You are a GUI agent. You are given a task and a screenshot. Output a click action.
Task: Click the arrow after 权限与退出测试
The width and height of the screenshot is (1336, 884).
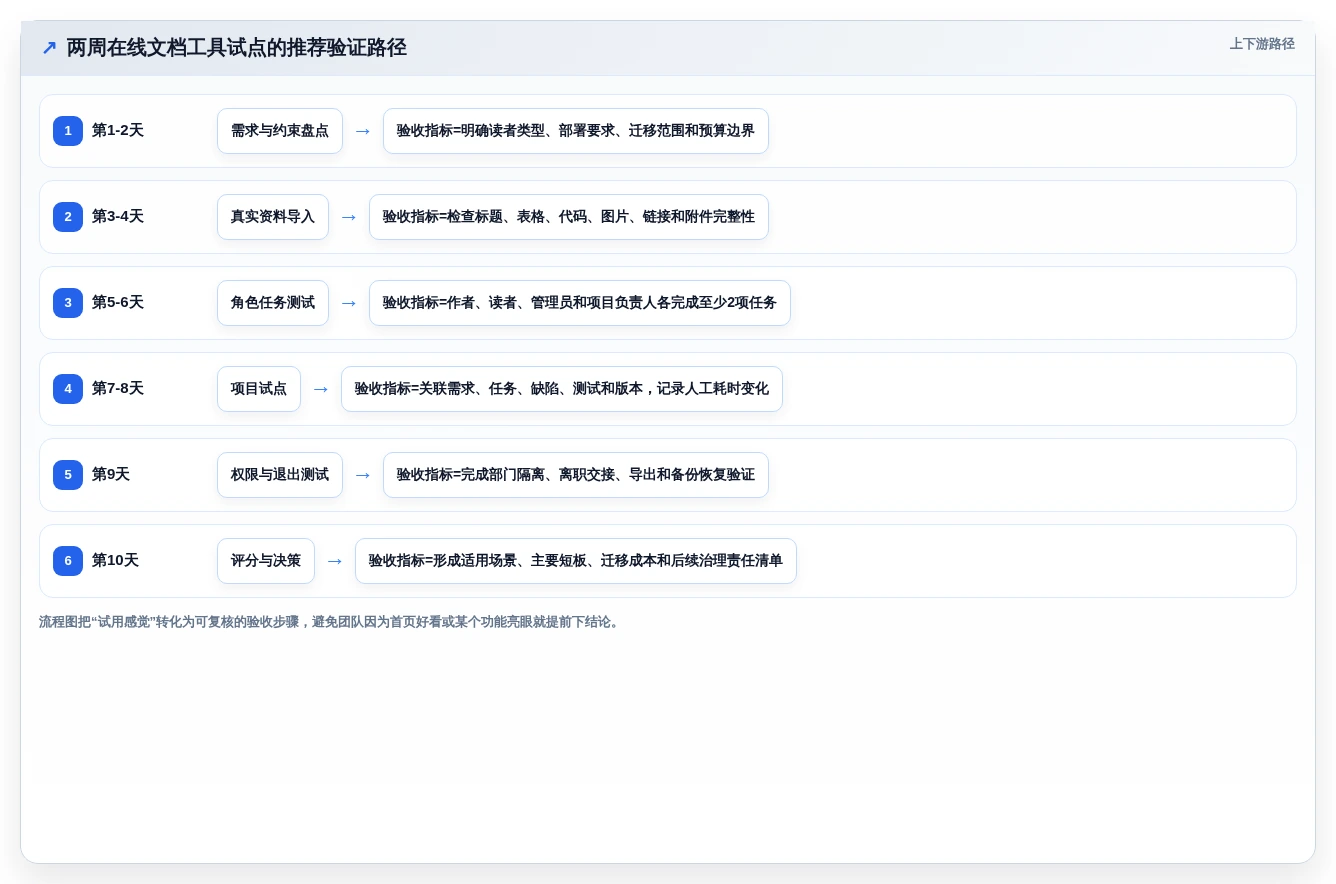pos(363,475)
